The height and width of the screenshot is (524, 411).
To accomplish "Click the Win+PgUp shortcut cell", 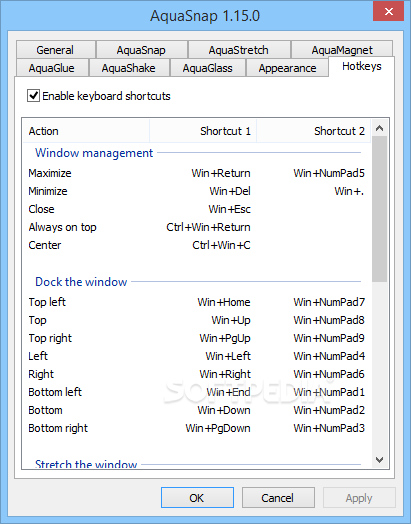I will (225, 338).
